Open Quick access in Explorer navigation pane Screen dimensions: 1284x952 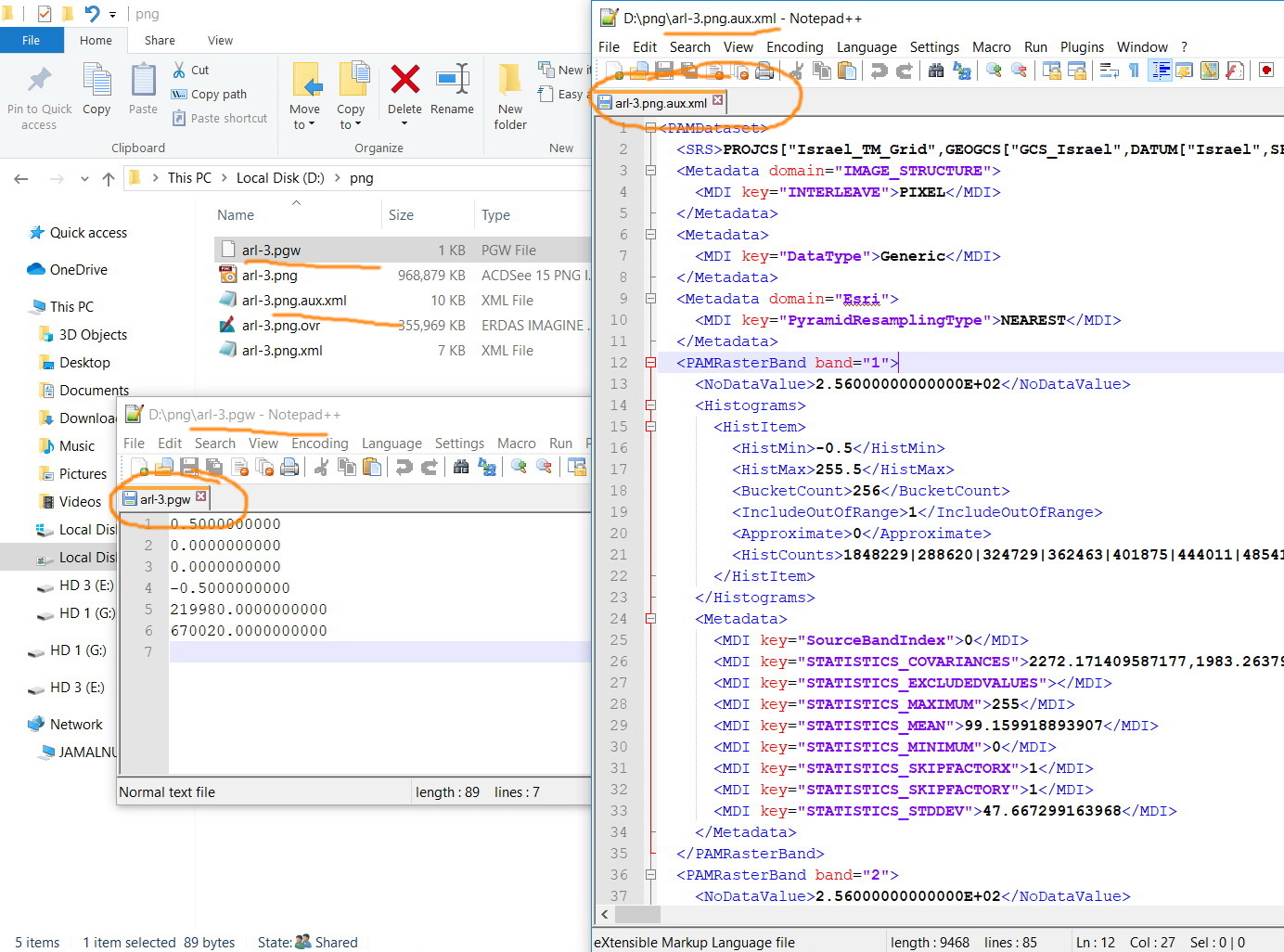88,233
